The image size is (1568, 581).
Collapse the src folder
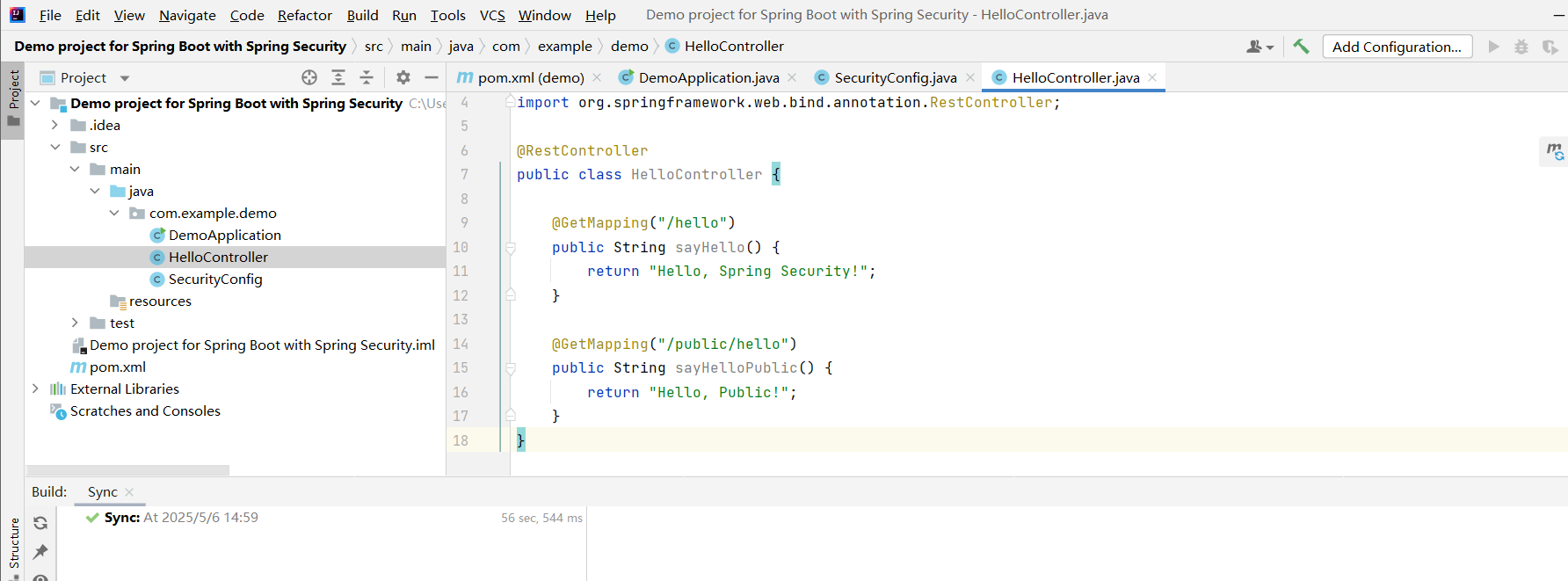(x=54, y=147)
